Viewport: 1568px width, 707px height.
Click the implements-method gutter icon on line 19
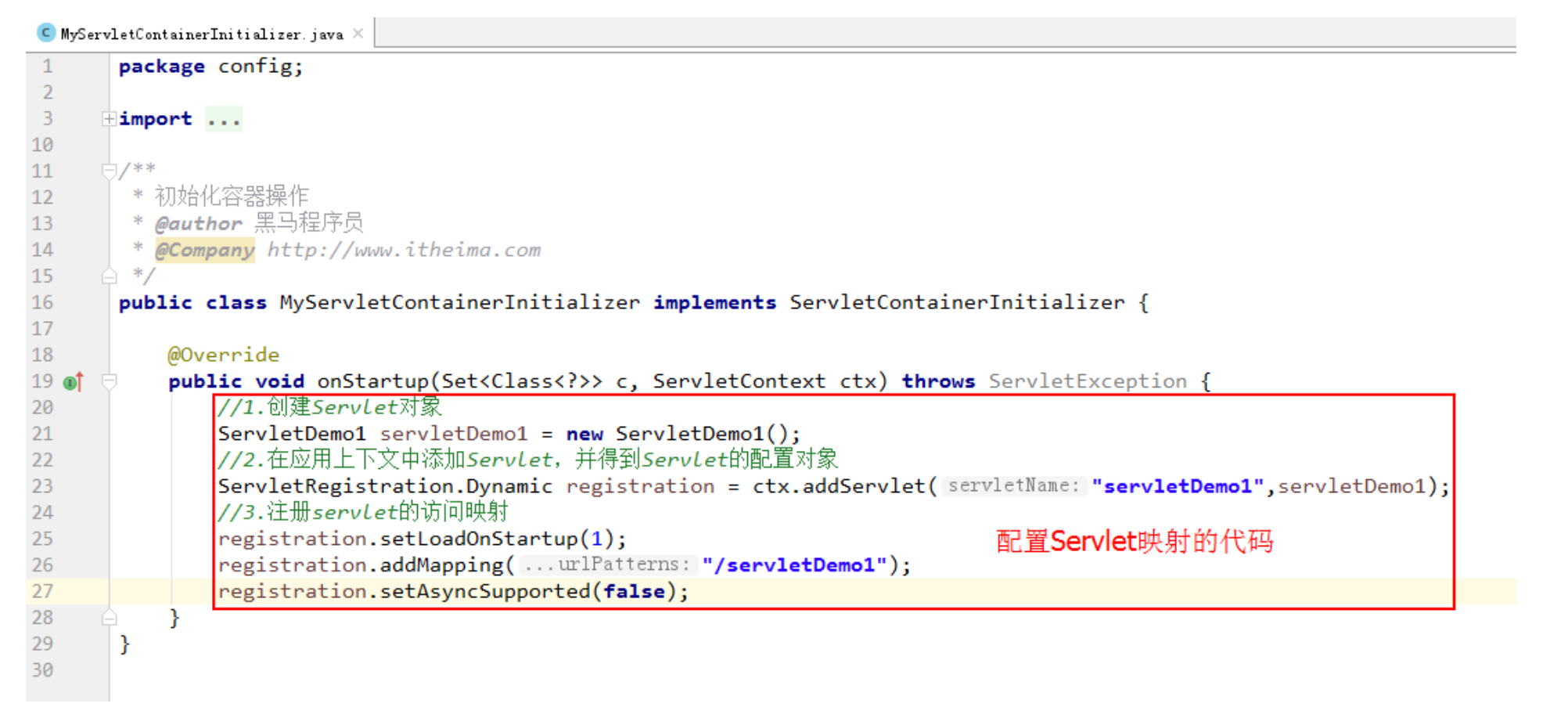tap(73, 381)
